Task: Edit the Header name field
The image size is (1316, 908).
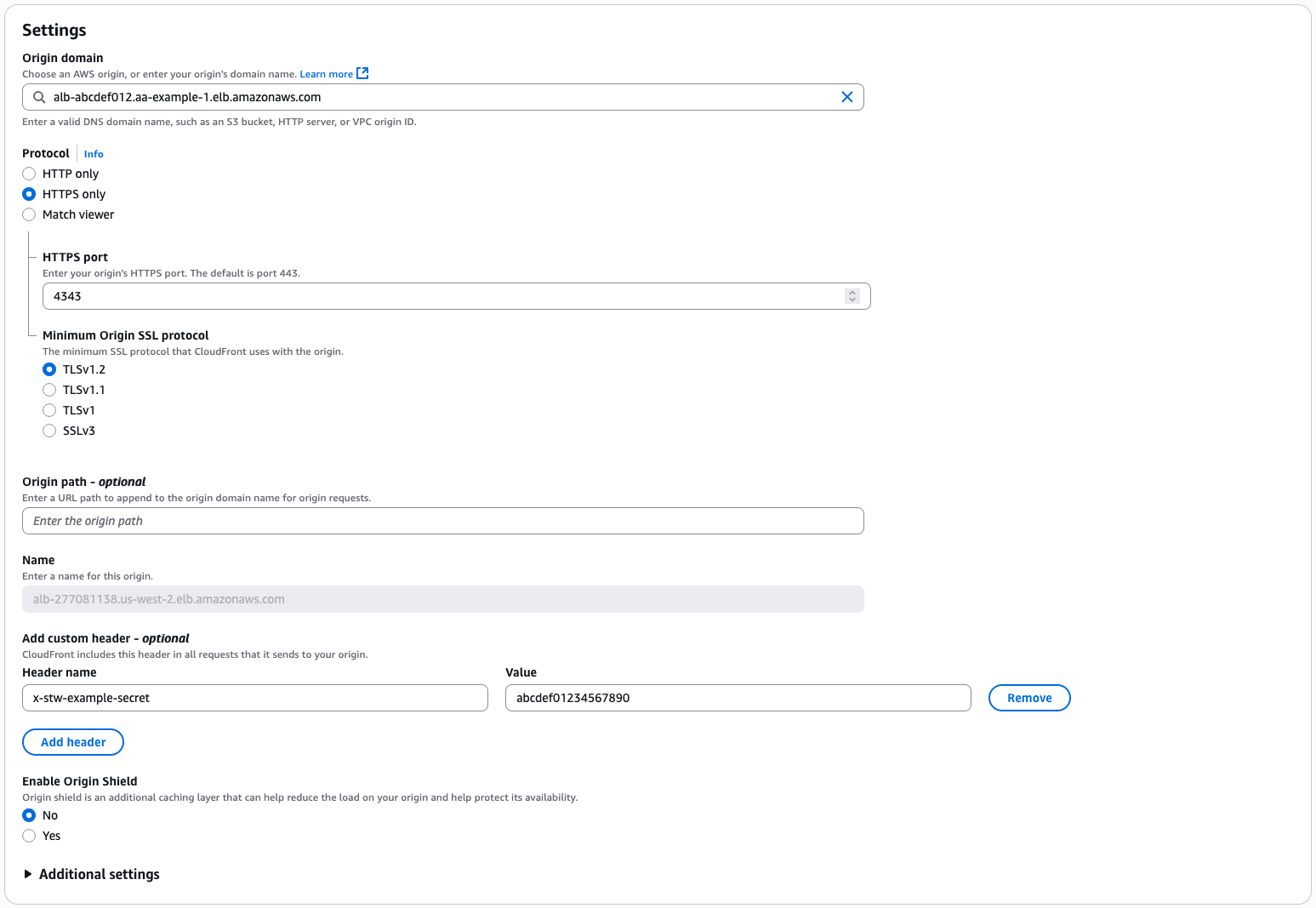Action: click(x=254, y=697)
